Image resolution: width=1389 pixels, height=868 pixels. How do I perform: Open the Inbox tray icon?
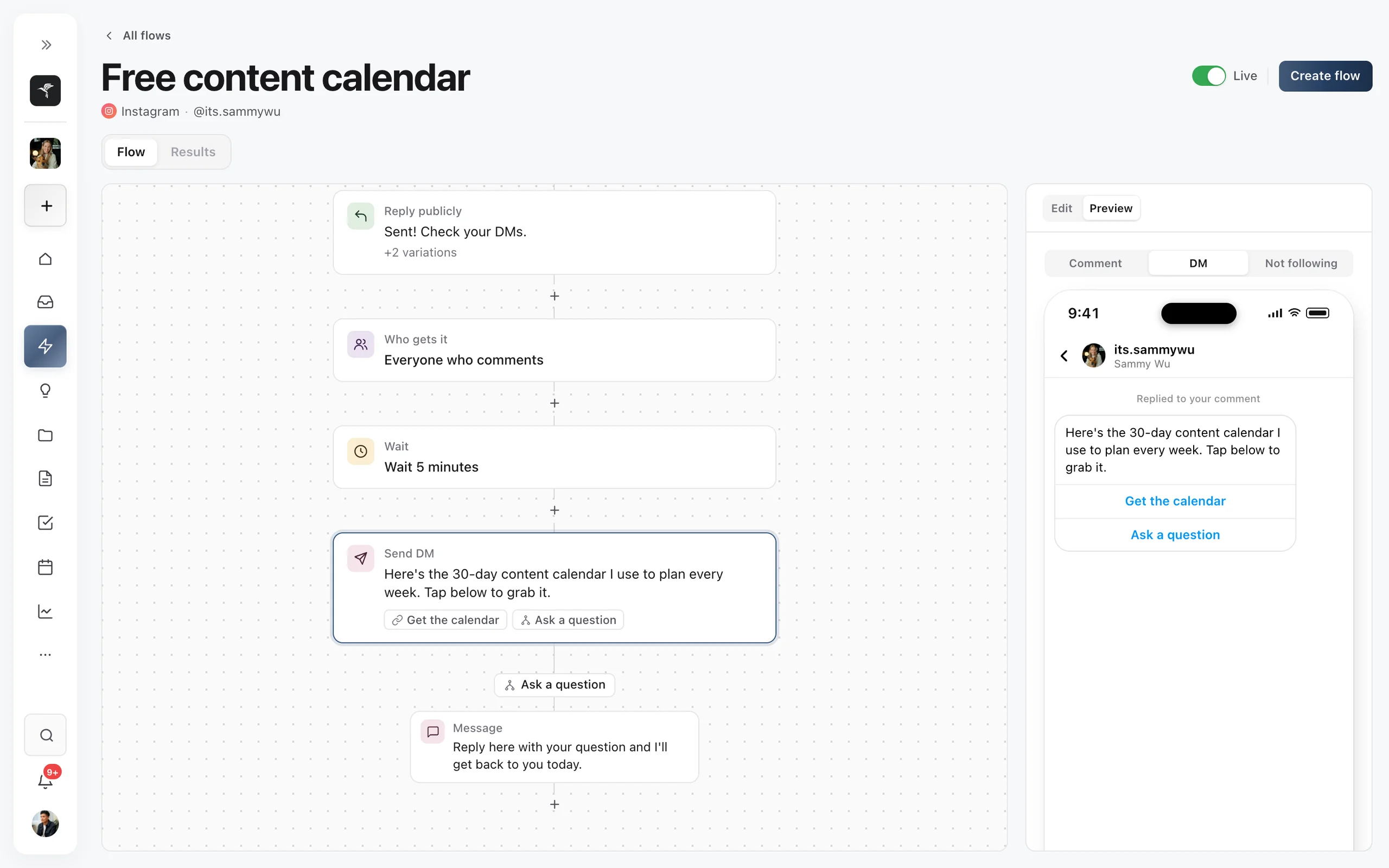[46, 302]
